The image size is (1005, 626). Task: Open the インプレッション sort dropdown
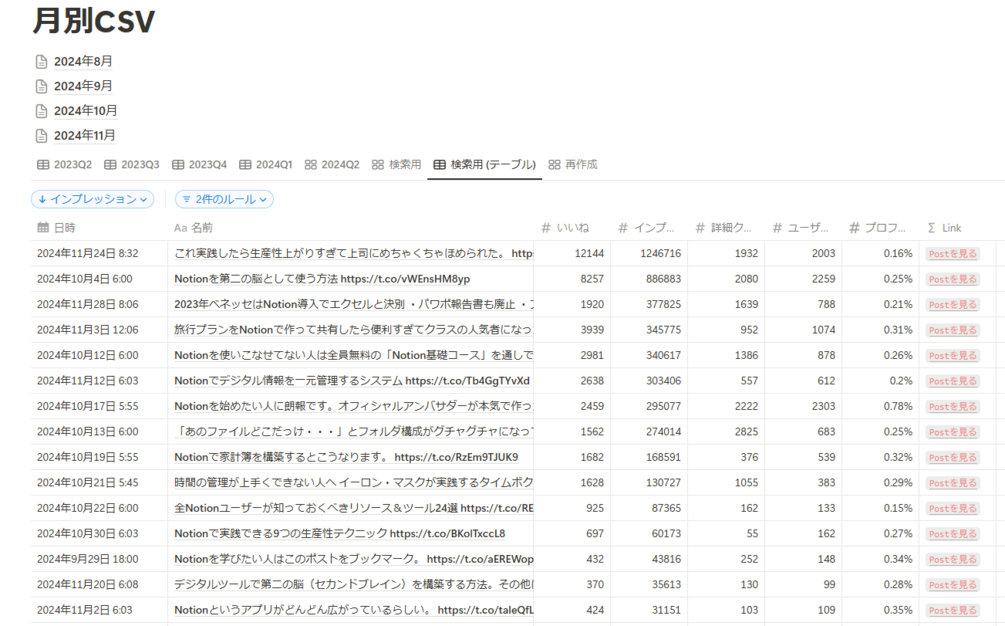(92, 199)
